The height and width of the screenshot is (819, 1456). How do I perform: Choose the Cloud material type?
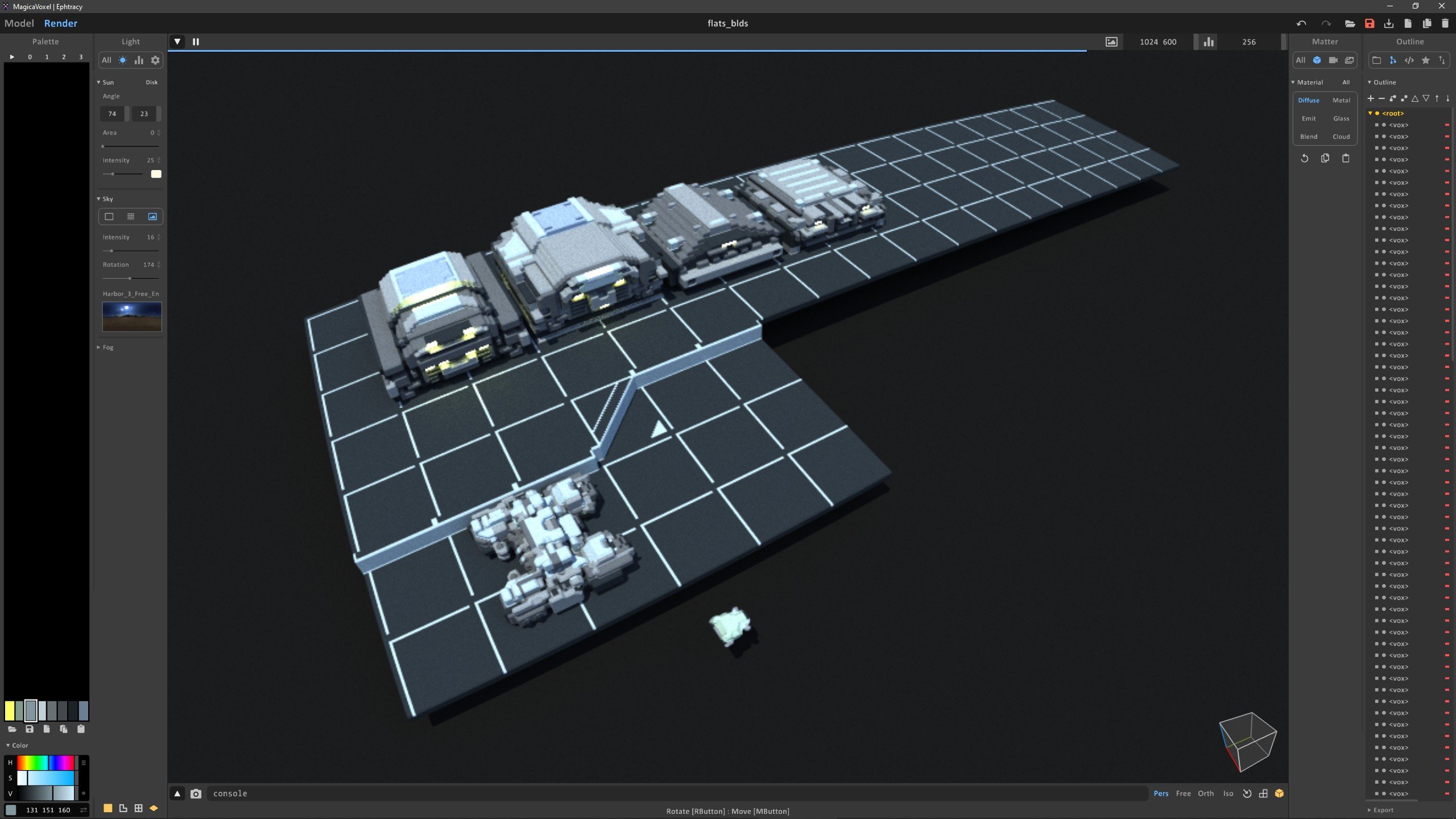[1341, 136]
